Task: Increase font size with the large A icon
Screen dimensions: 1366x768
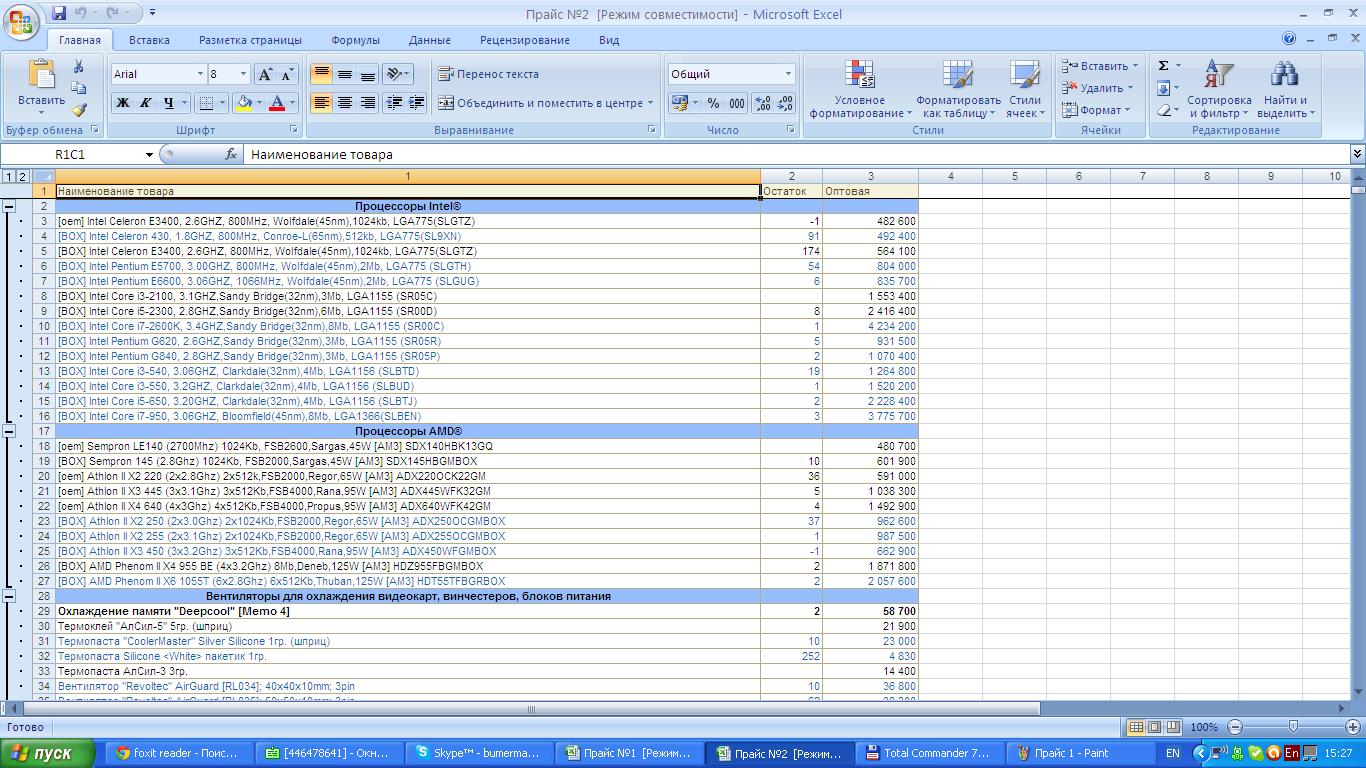Action: [x=265, y=74]
